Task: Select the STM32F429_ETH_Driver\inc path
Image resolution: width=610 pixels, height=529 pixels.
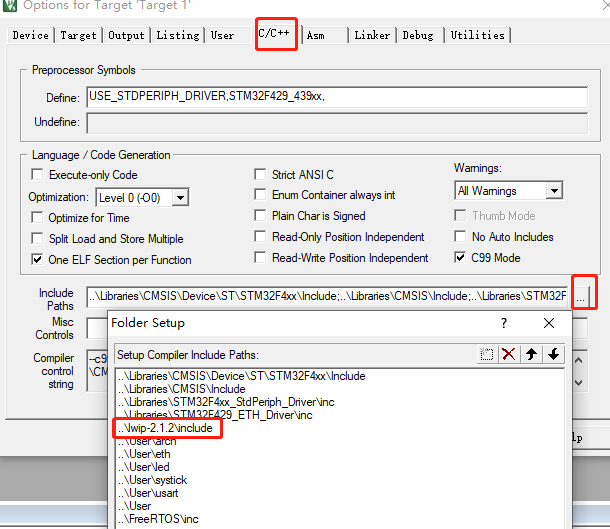Action: pos(340,415)
